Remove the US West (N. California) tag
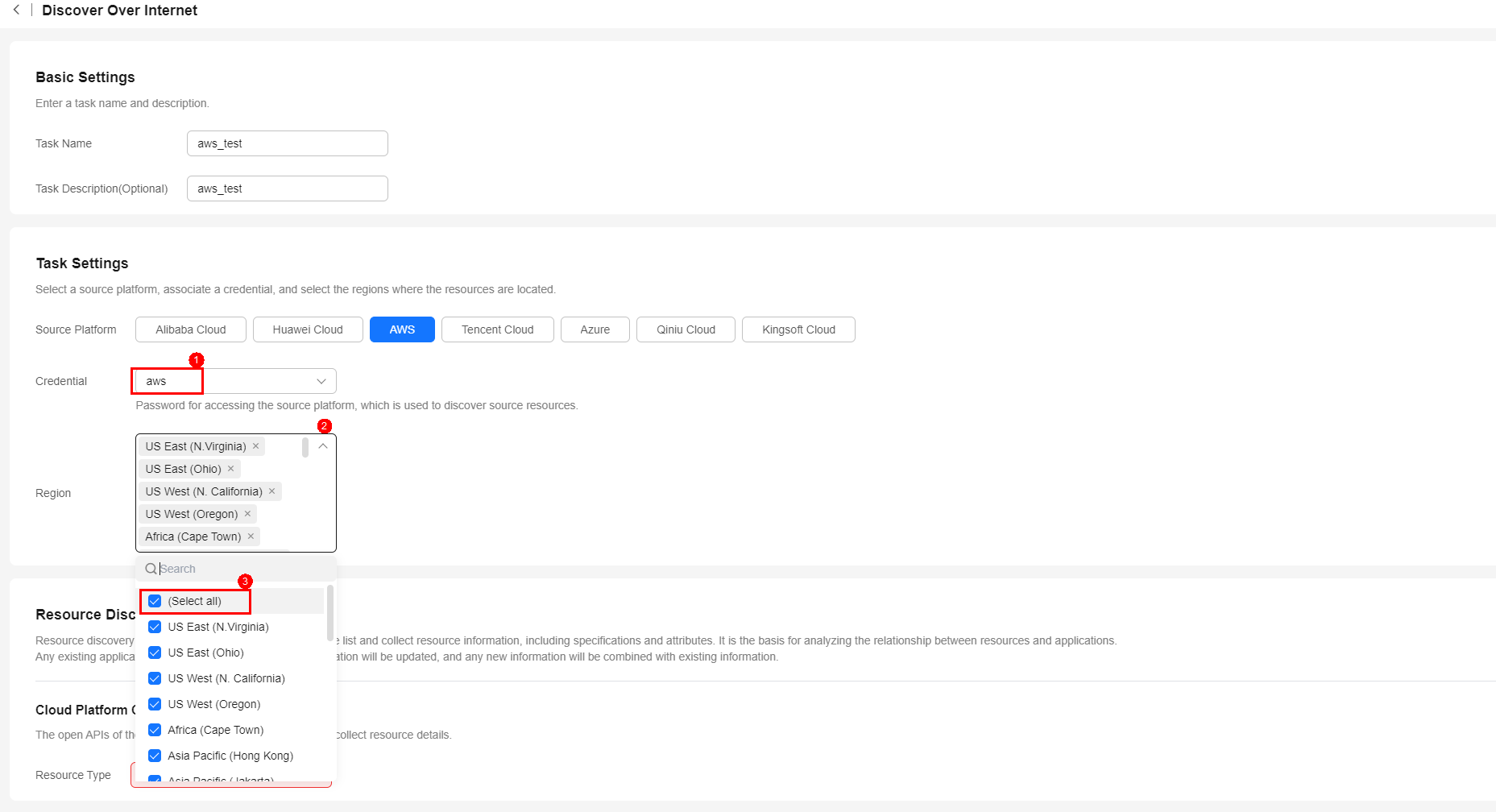The width and height of the screenshot is (1496, 812). 272,491
